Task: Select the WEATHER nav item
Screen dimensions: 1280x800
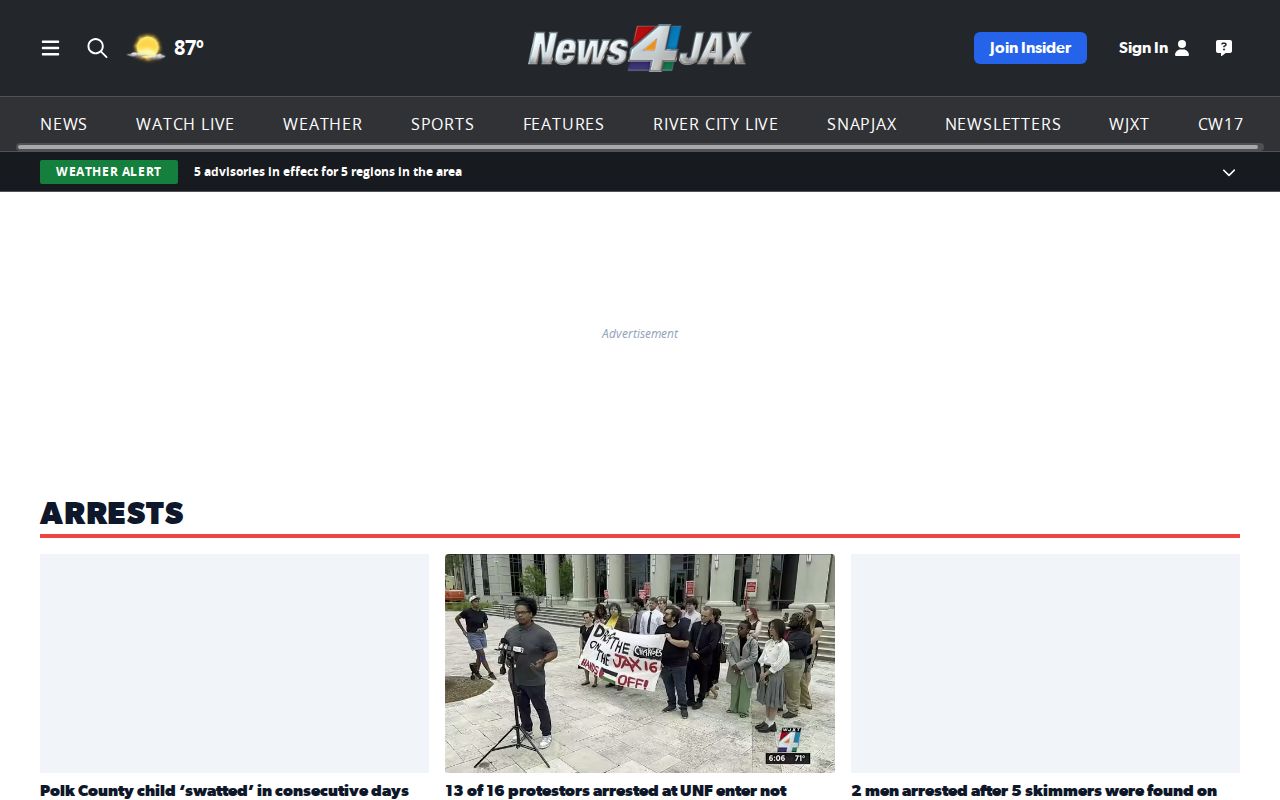Action: tap(322, 124)
